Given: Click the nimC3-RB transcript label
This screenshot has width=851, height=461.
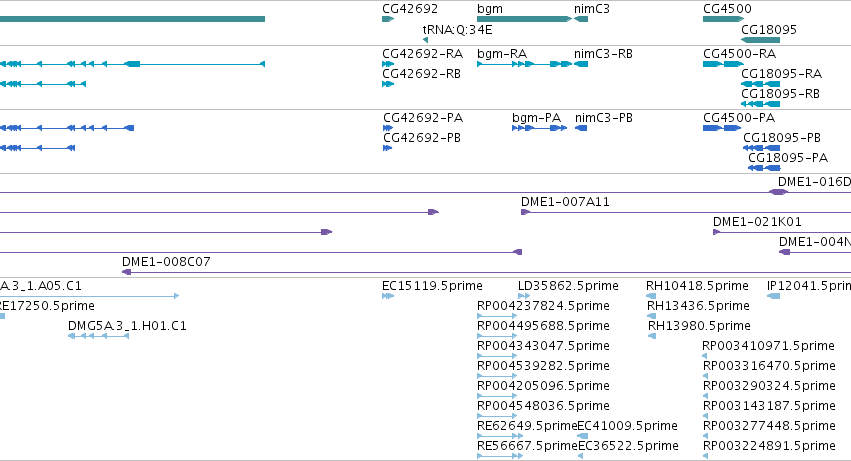Looking at the screenshot, I should (603, 54).
